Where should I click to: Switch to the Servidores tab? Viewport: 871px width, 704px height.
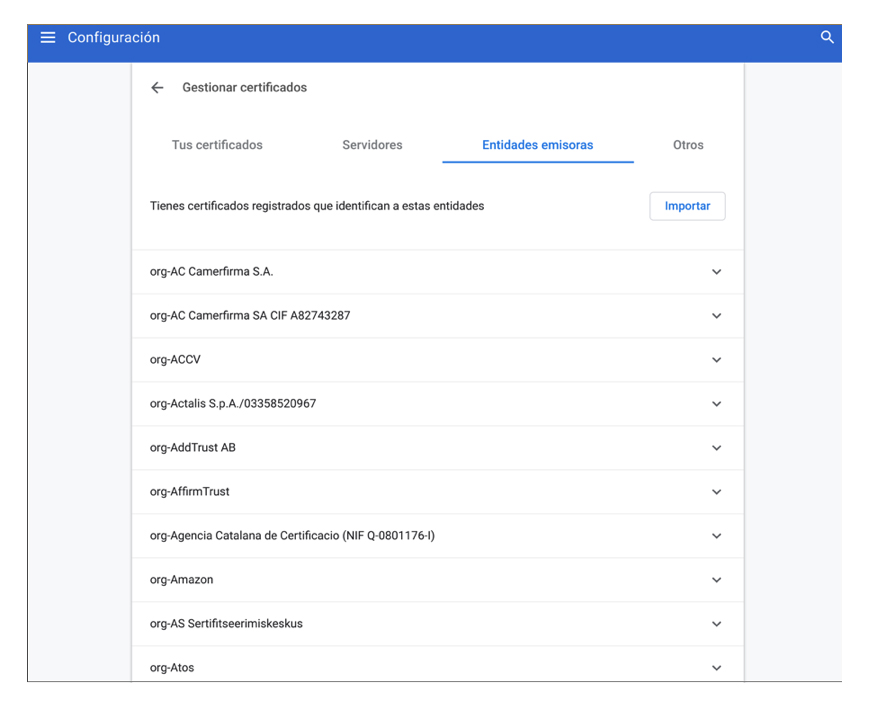pyautogui.click(x=372, y=145)
